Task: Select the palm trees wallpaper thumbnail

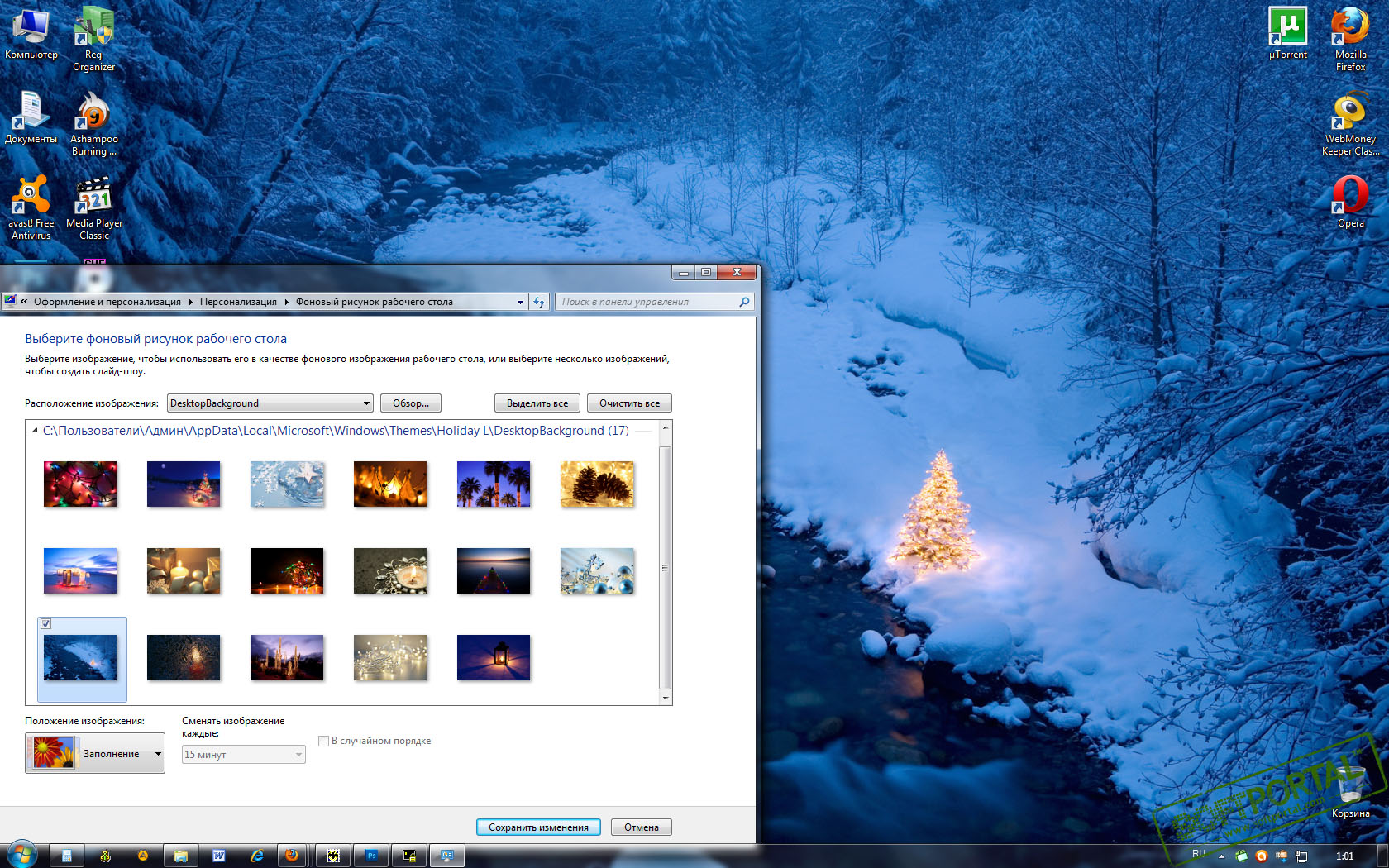Action: click(494, 484)
